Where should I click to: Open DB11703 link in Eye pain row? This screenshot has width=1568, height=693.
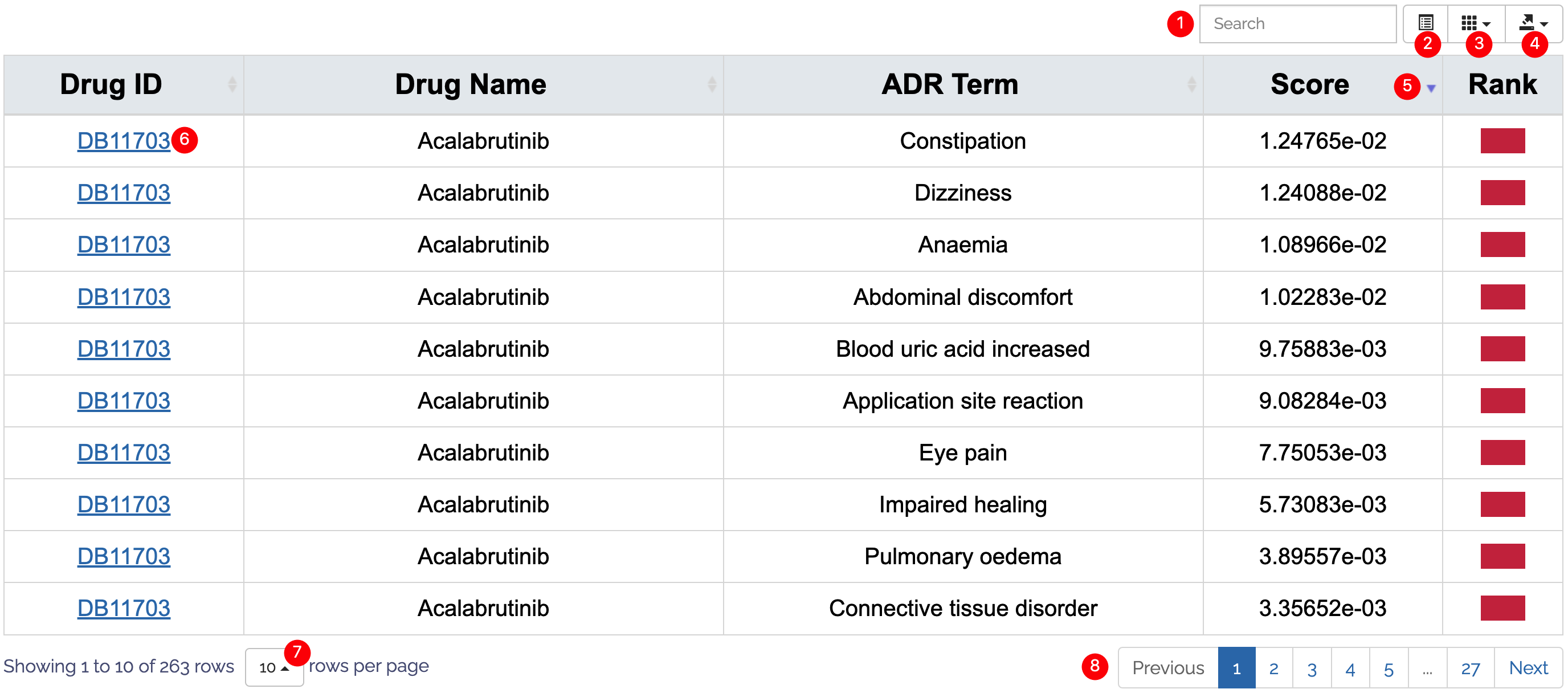(x=124, y=453)
